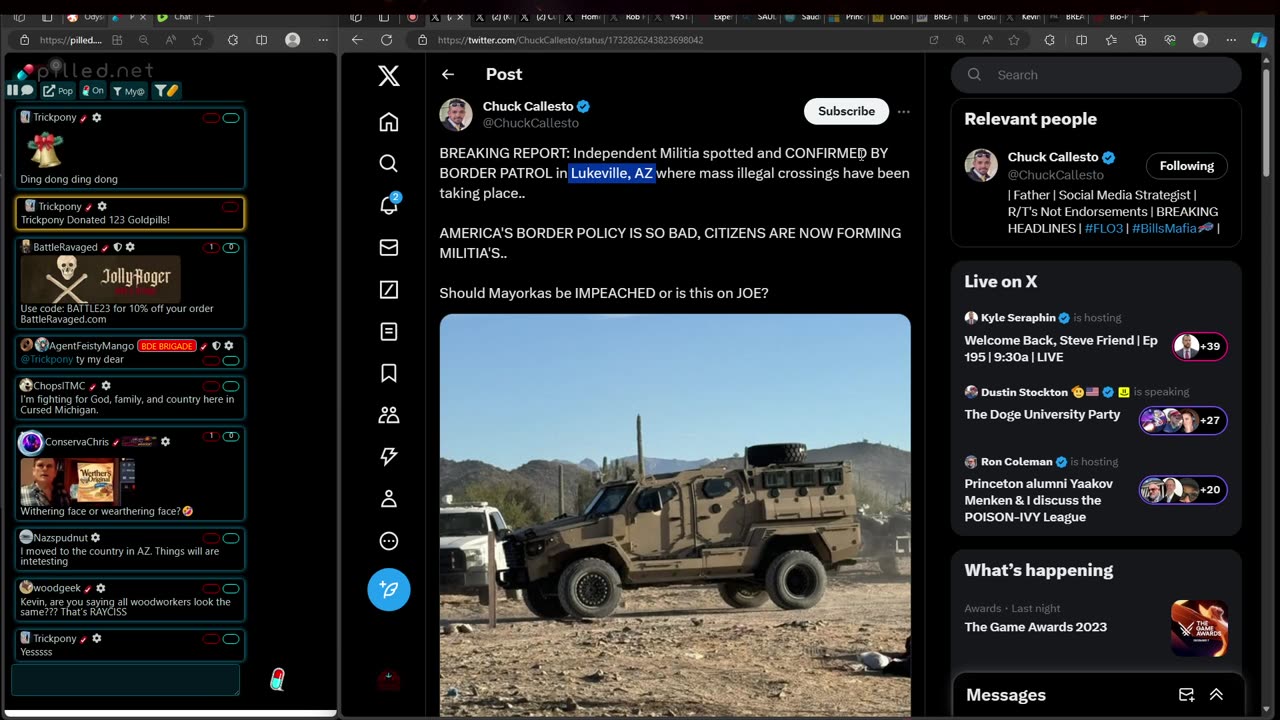Switch to the Chat tab in left browser
Viewport: 1280px width, 720px height.
pyautogui.click(x=175, y=17)
